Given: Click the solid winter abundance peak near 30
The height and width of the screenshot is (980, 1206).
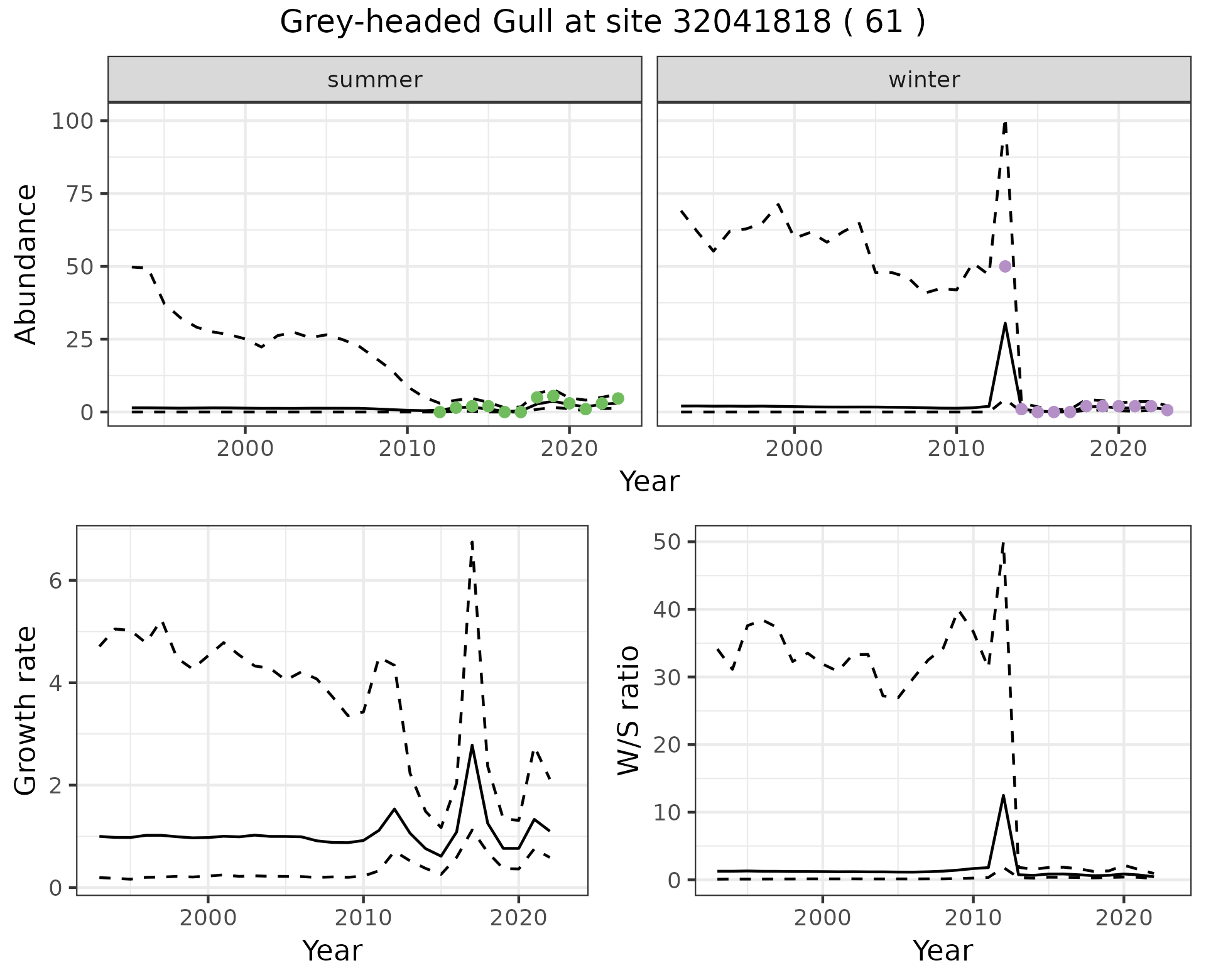Looking at the screenshot, I should point(1006,324).
